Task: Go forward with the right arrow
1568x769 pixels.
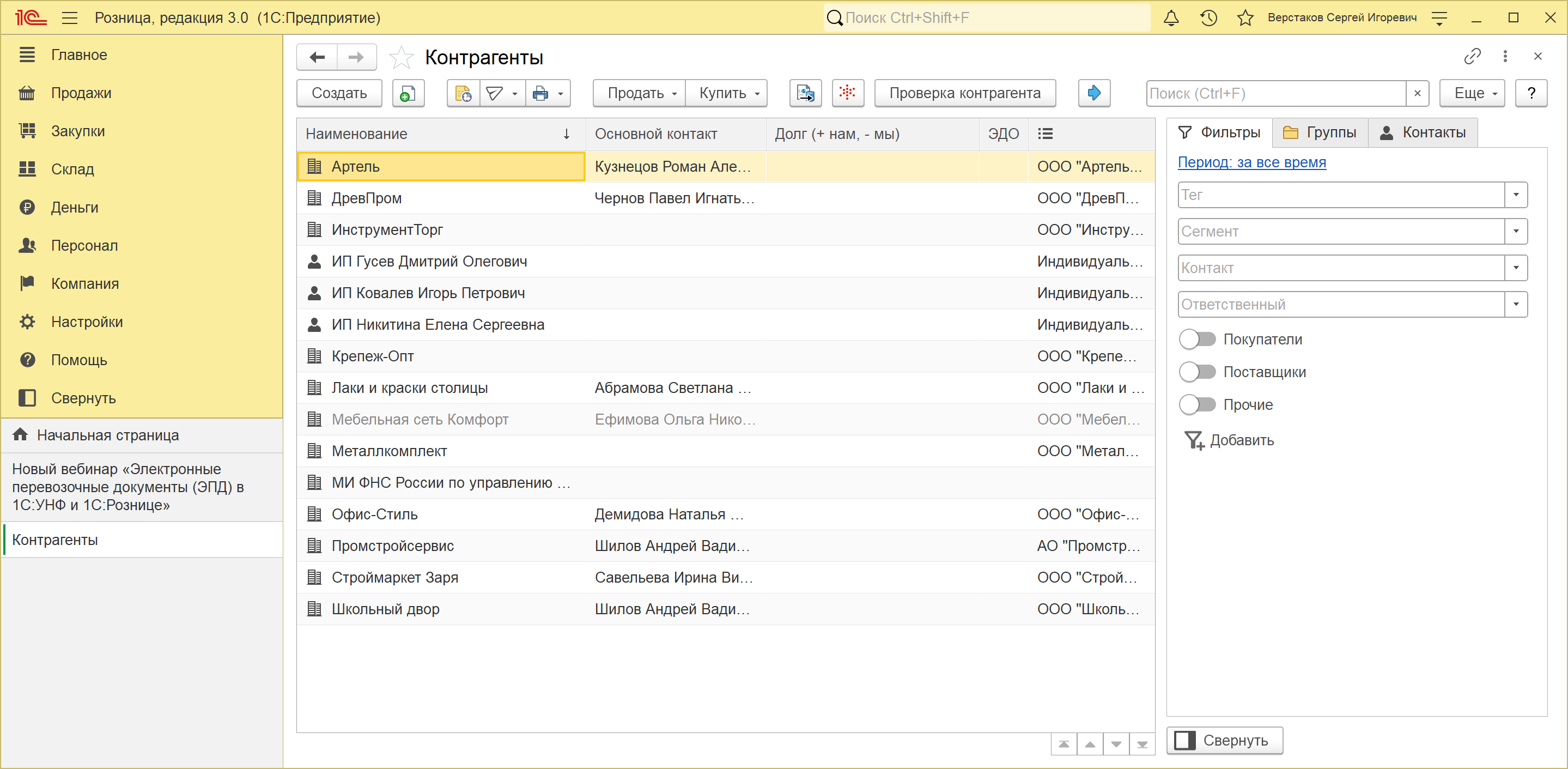Action: click(356, 57)
